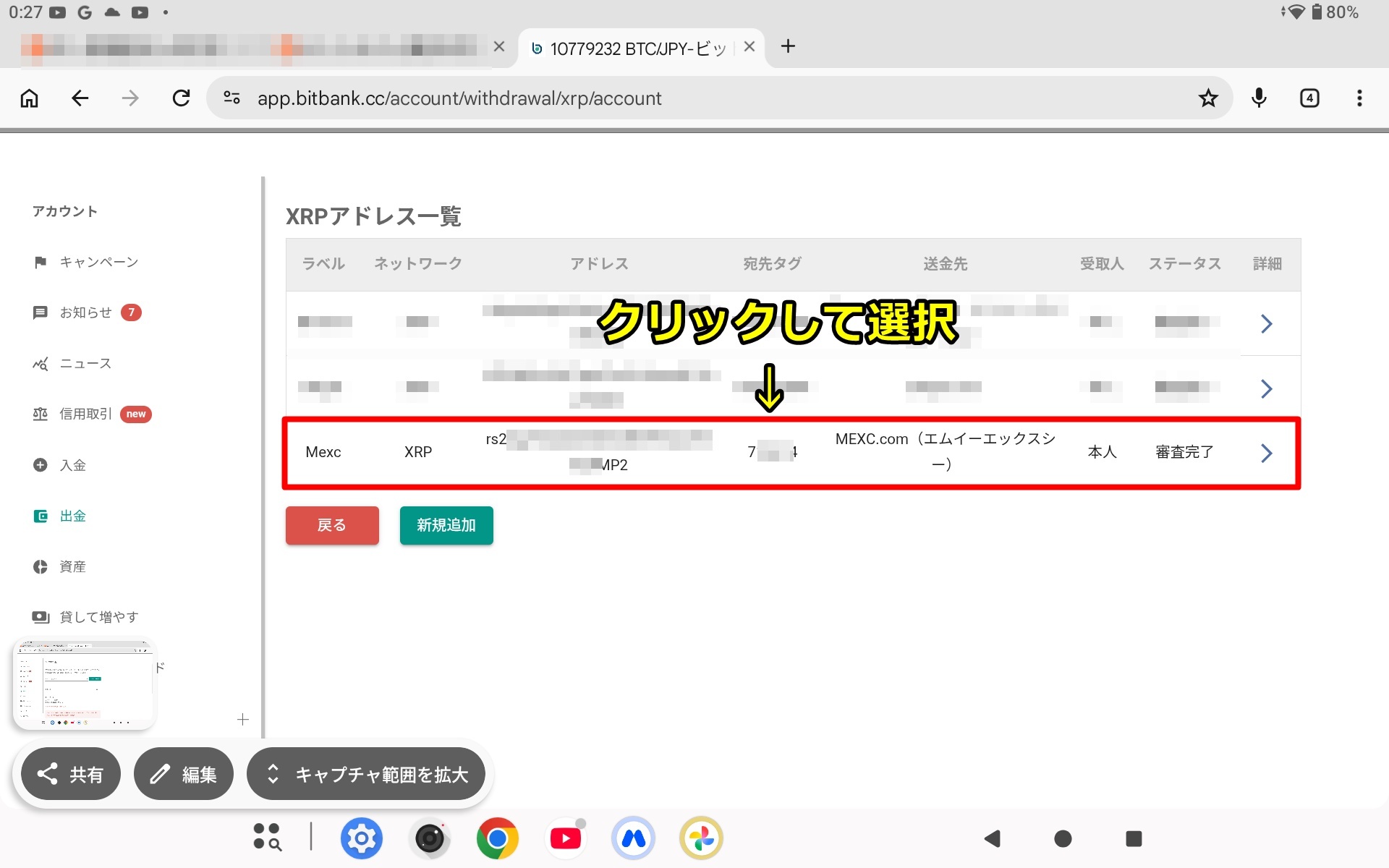1389x868 pixels.
Task: Open 信用取引 margin trading menu item
Action: pos(85,414)
